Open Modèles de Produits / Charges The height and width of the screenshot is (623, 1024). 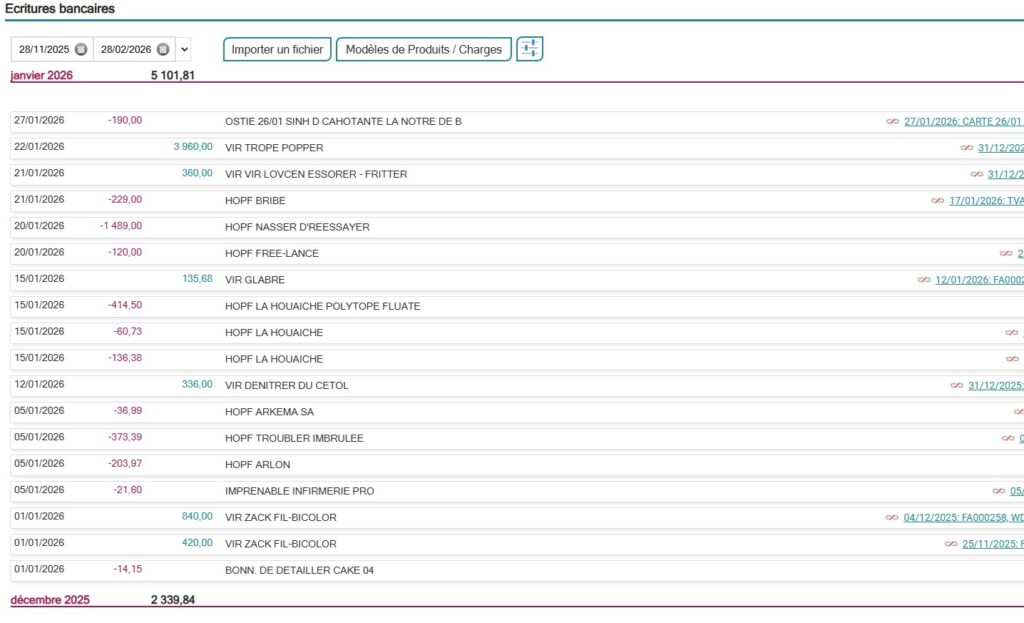(x=423, y=49)
